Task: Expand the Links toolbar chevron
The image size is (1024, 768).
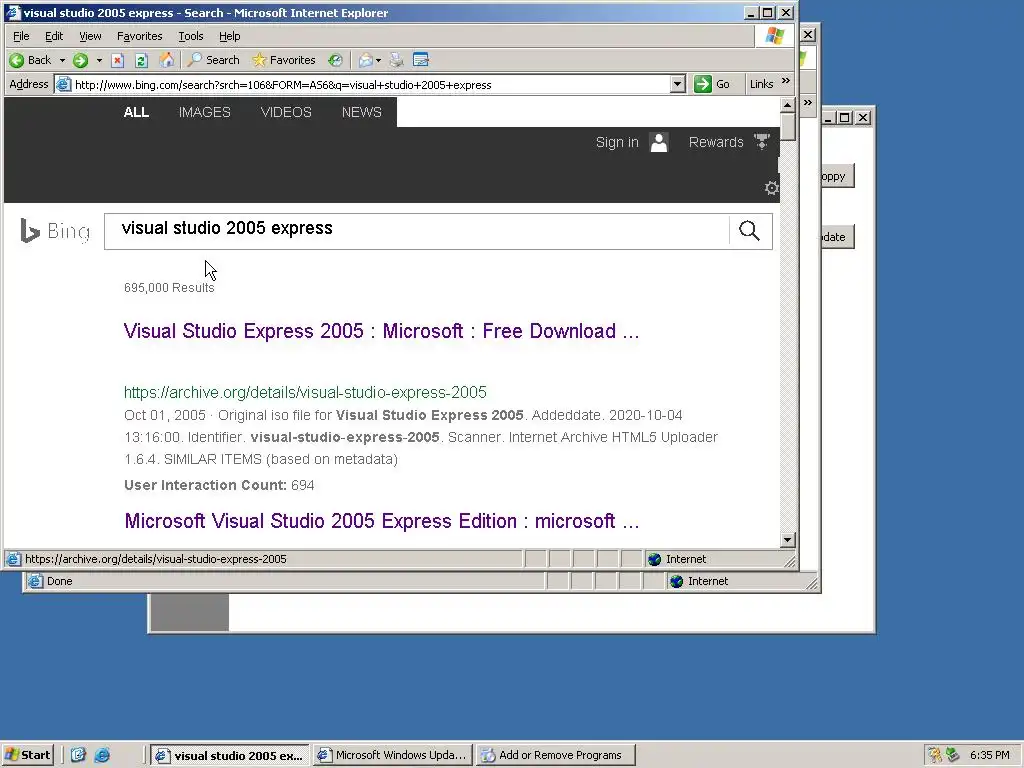Action: click(786, 81)
